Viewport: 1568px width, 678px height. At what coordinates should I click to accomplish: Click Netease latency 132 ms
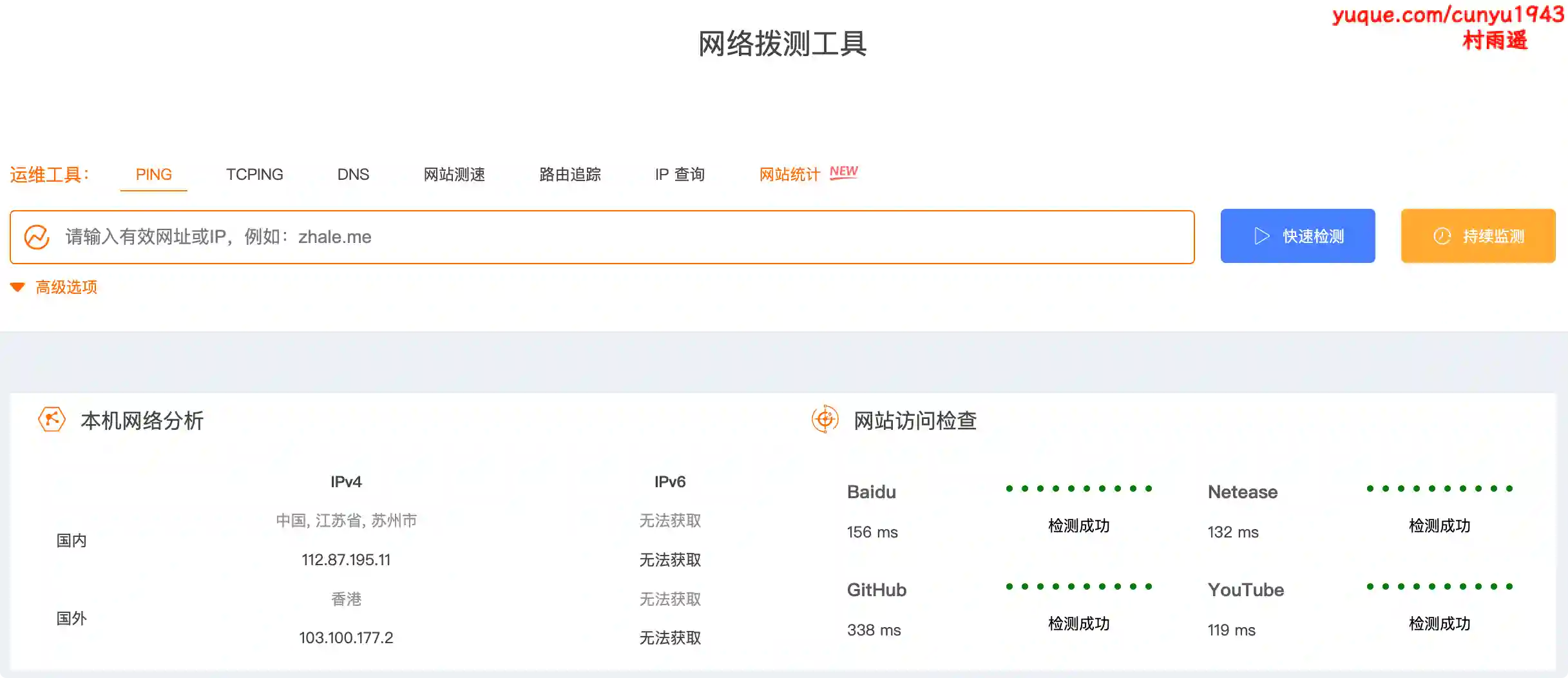tap(1233, 532)
